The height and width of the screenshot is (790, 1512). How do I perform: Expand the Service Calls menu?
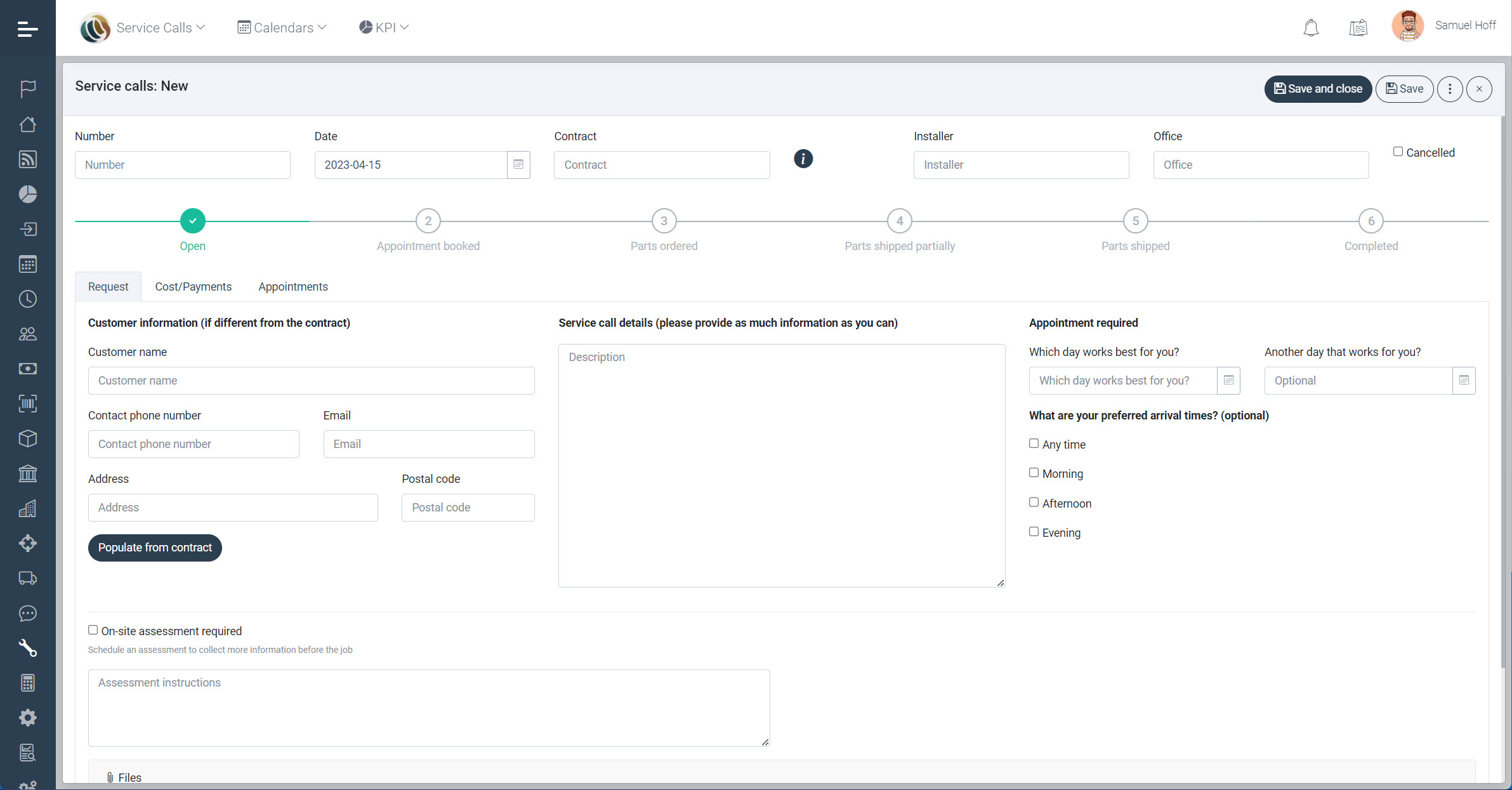tap(161, 27)
